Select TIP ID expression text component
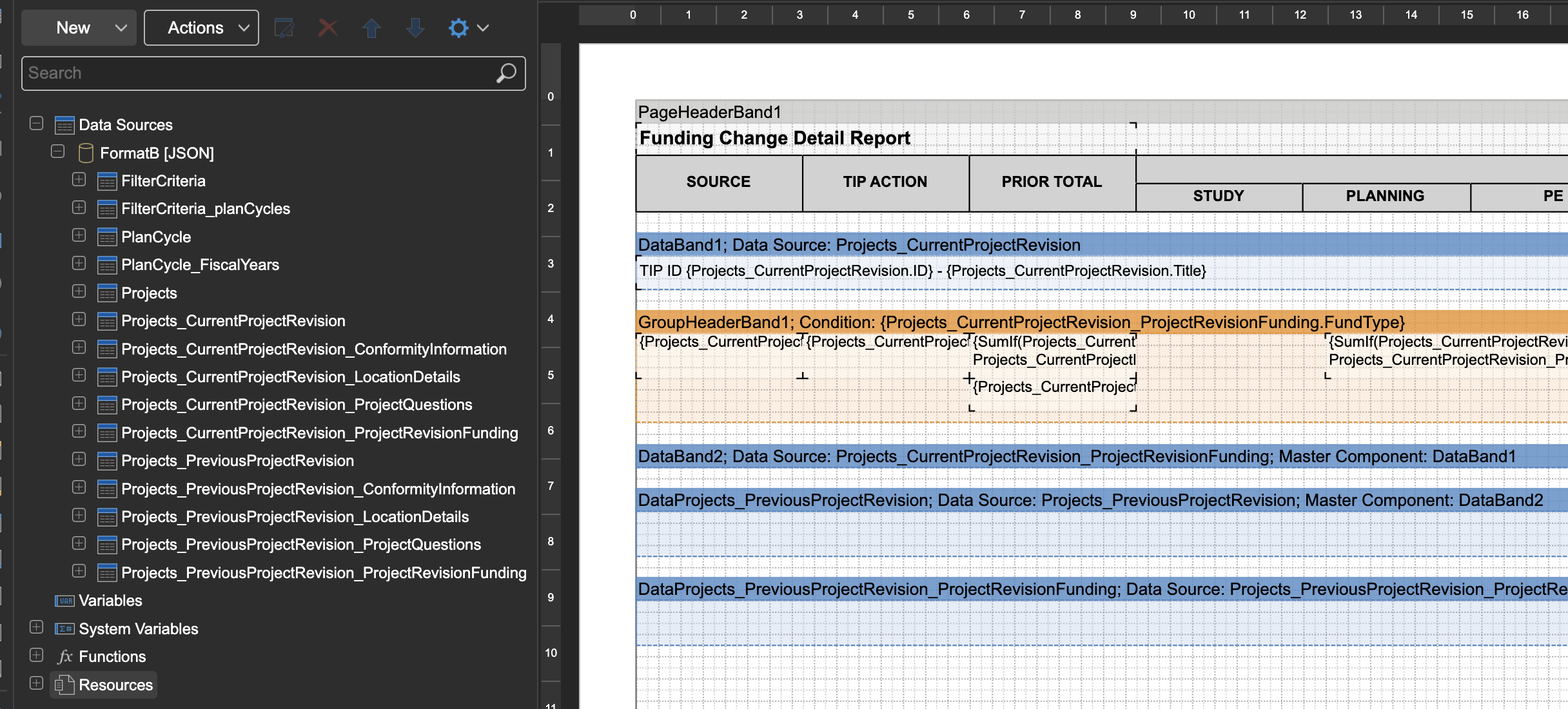Image resolution: width=1568 pixels, height=709 pixels. coord(1102,272)
